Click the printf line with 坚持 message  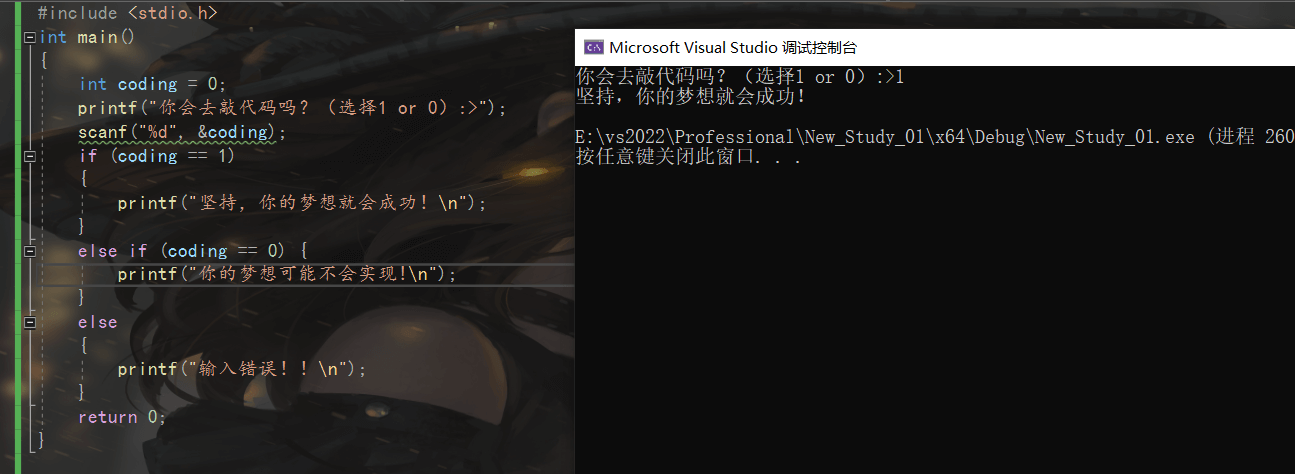[301, 203]
